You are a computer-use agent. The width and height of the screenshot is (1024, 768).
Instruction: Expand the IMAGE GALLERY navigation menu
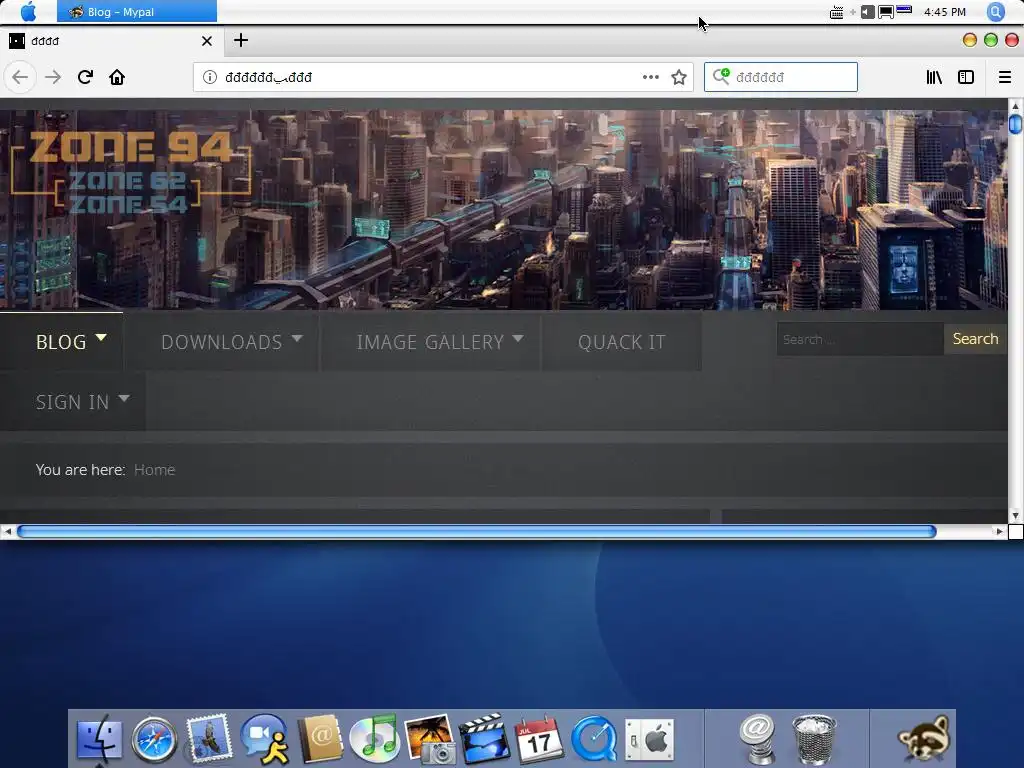coord(430,342)
